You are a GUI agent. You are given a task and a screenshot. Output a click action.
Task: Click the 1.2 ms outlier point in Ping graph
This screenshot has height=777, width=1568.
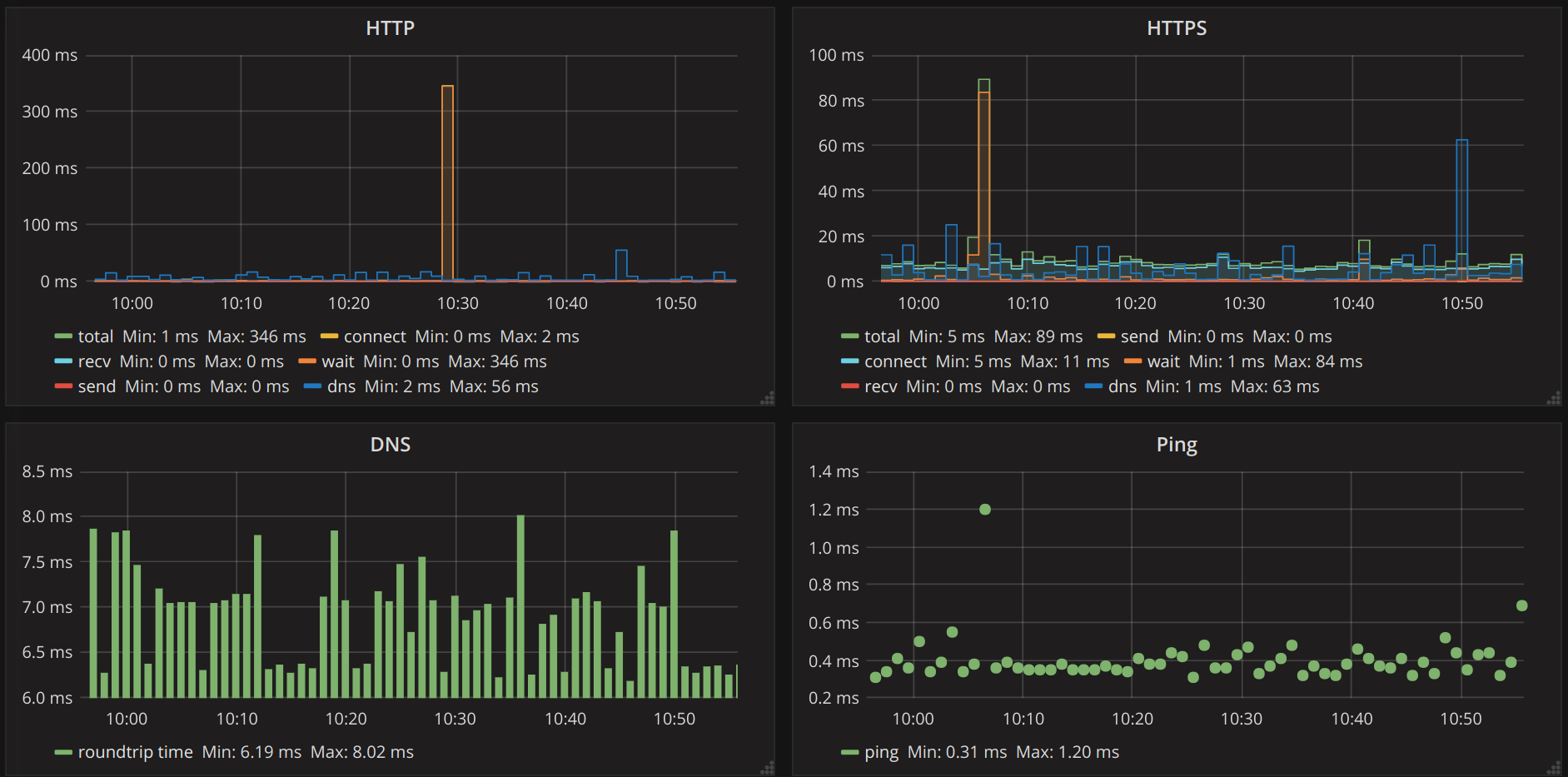[985, 509]
